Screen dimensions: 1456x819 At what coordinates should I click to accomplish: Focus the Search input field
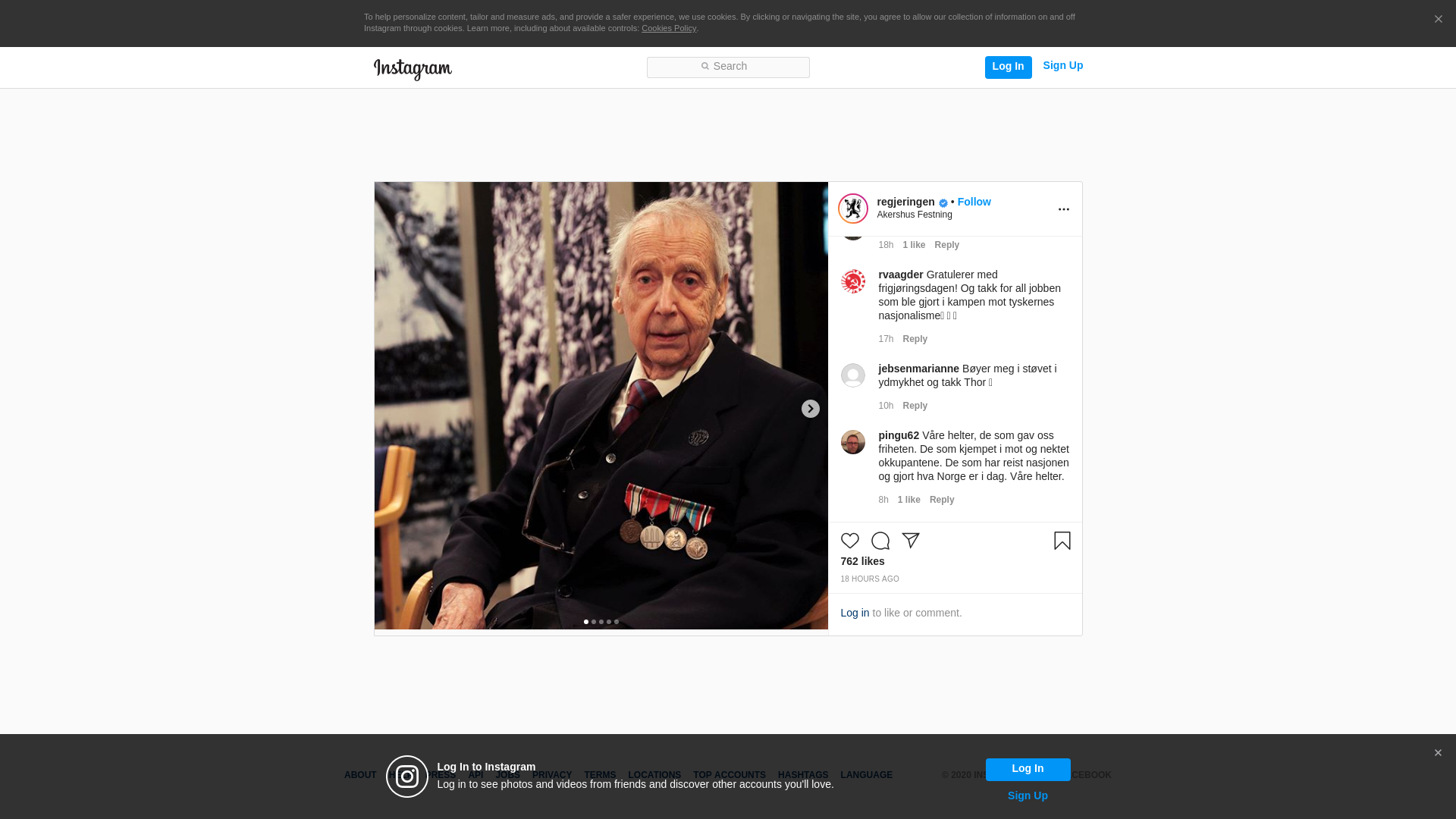pos(728,67)
